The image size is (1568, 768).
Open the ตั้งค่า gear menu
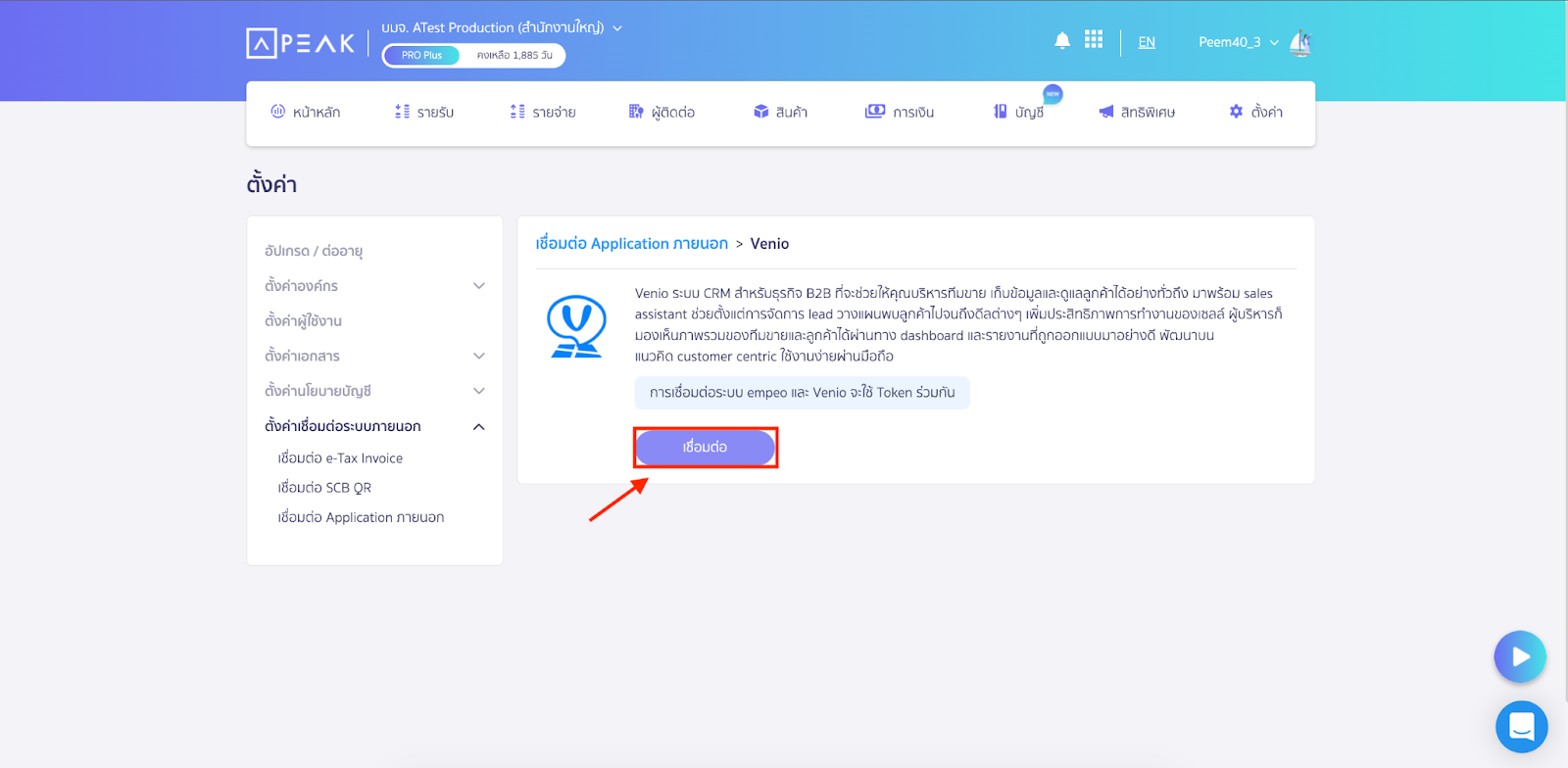click(x=1255, y=113)
